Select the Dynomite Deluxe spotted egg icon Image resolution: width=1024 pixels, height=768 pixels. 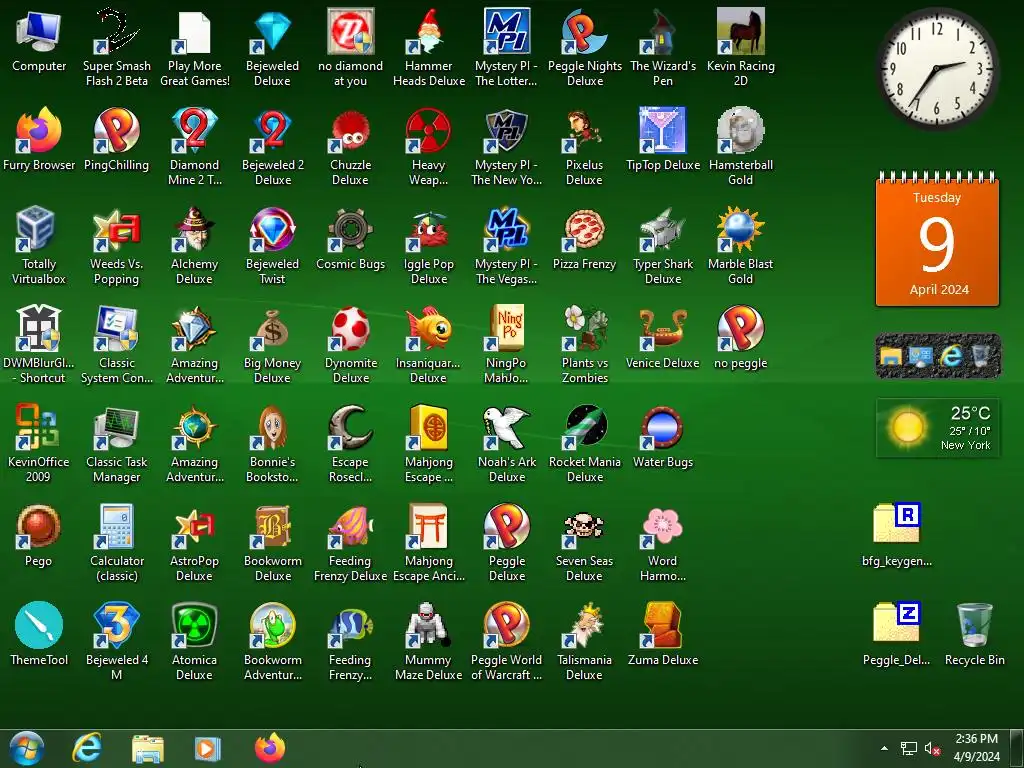[x=351, y=328]
